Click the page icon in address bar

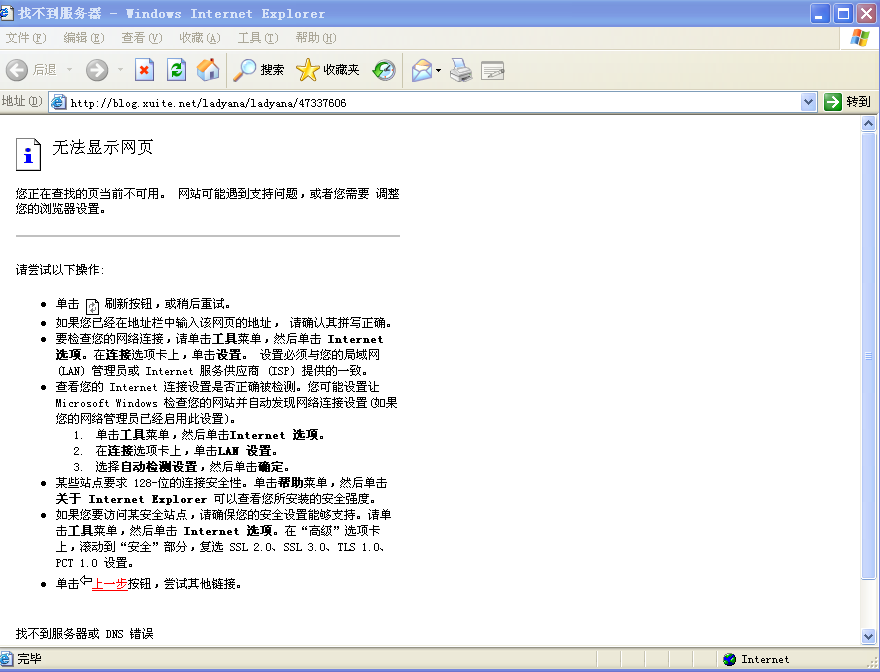click(x=58, y=102)
